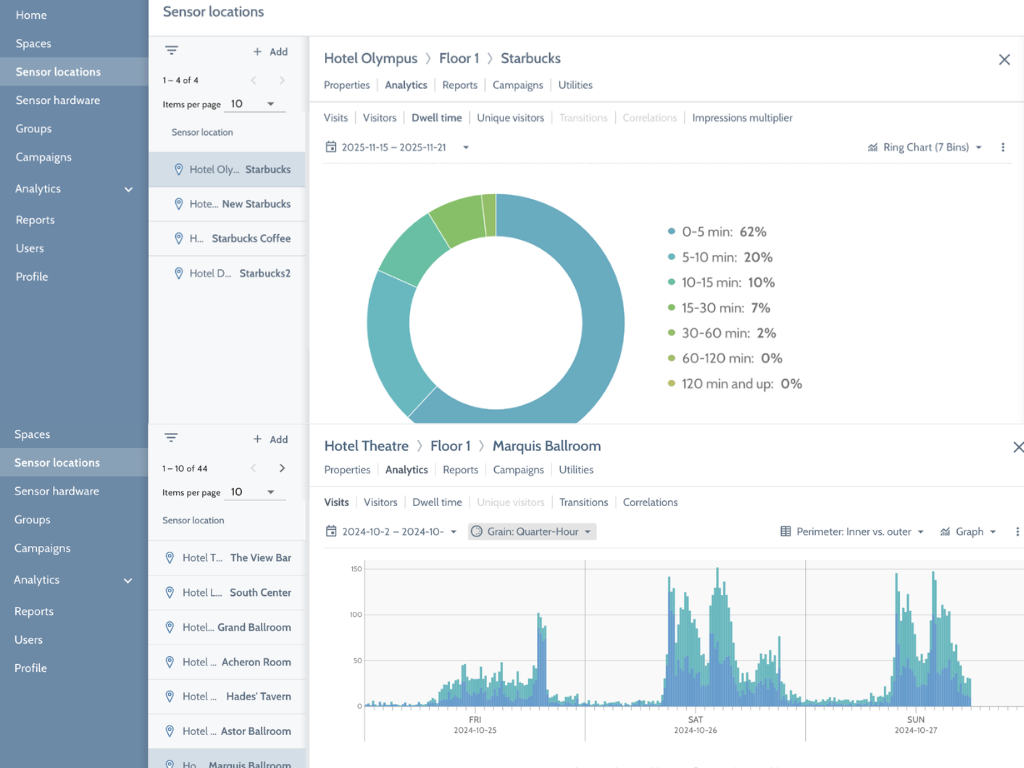Click the table icon beside Perimeter: Inner vs. outer

pos(786,532)
